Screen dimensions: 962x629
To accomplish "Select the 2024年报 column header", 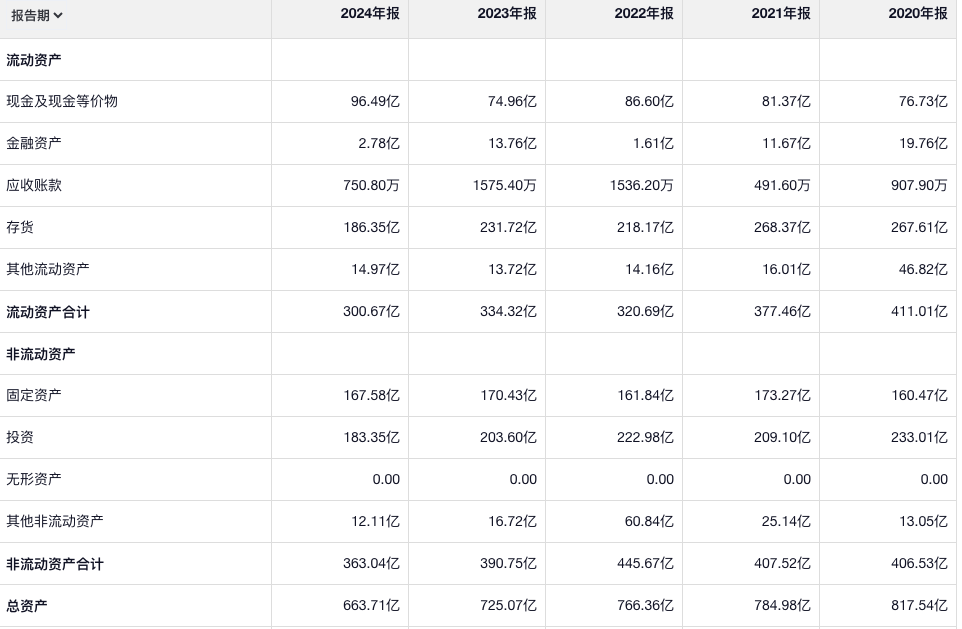I will 370,14.
